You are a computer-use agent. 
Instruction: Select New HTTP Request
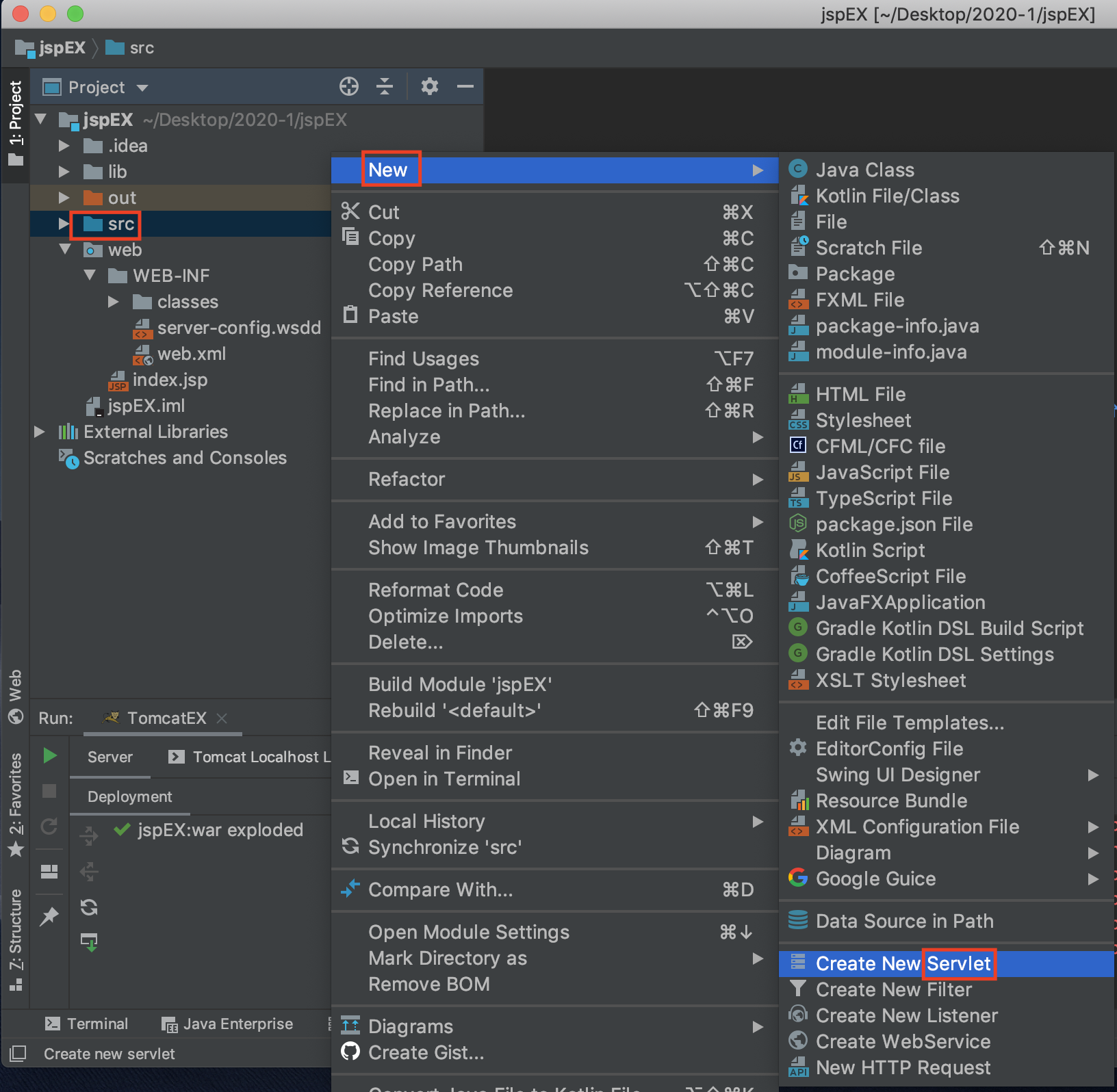click(947, 1067)
